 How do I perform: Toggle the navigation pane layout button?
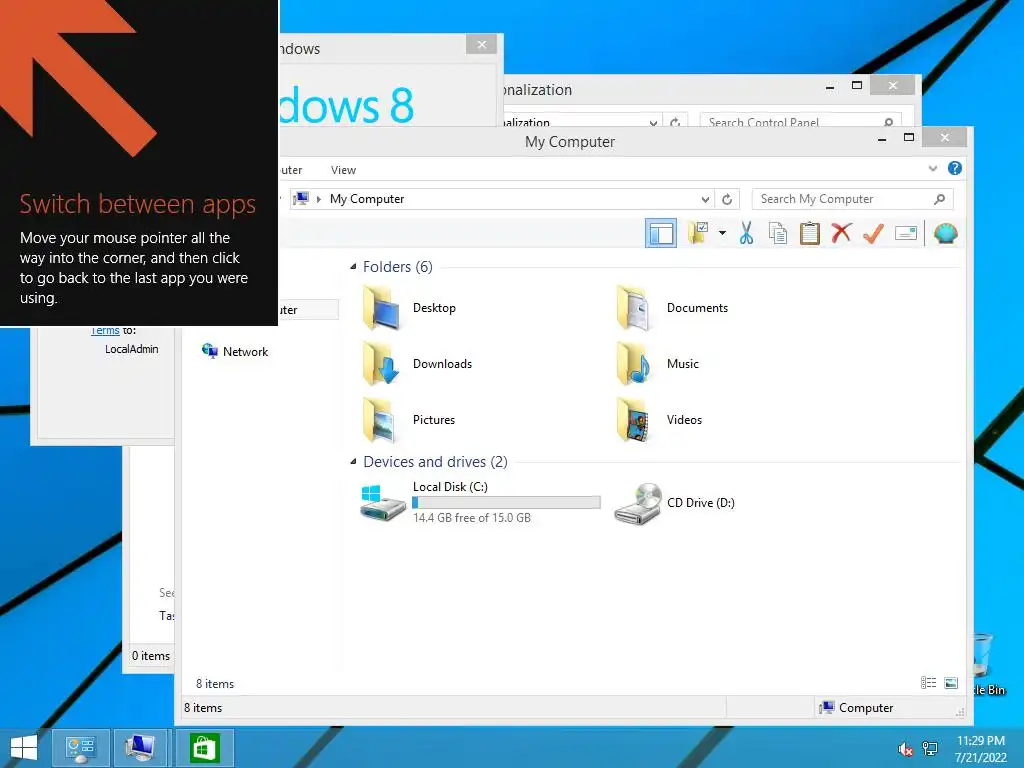[660, 233]
